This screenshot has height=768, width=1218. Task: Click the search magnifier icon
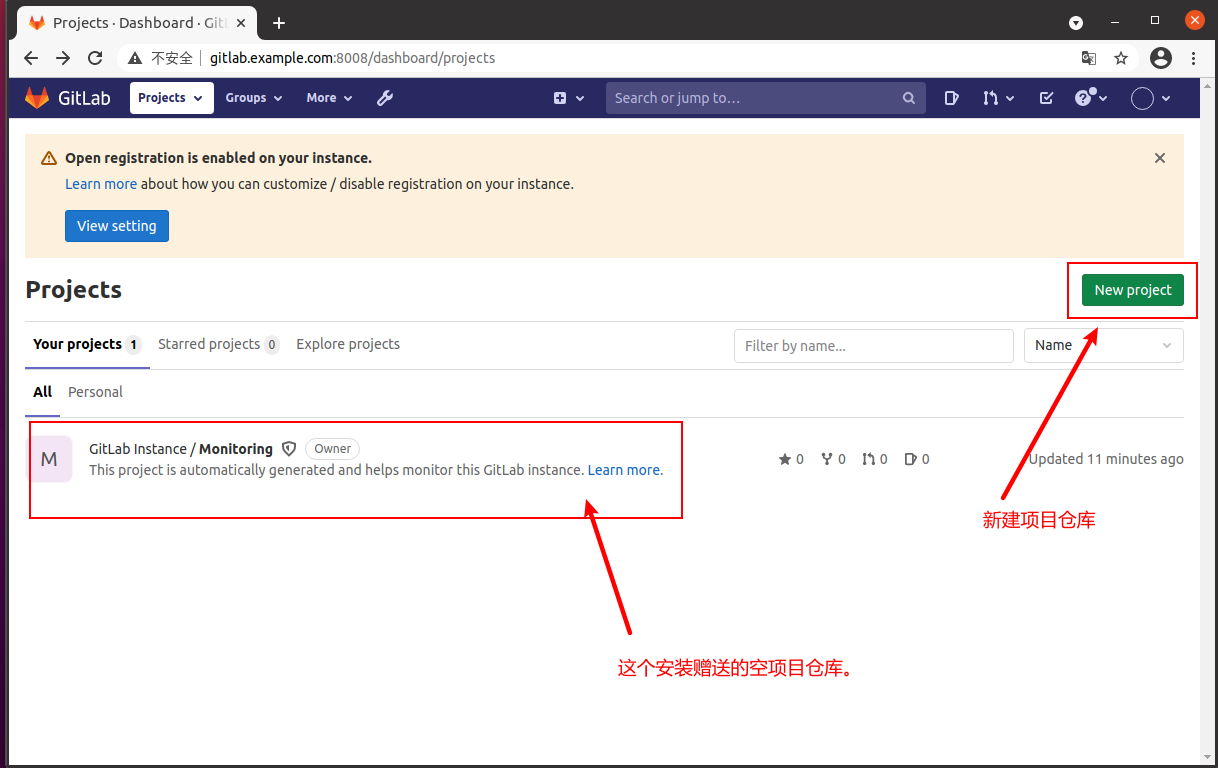(x=909, y=98)
